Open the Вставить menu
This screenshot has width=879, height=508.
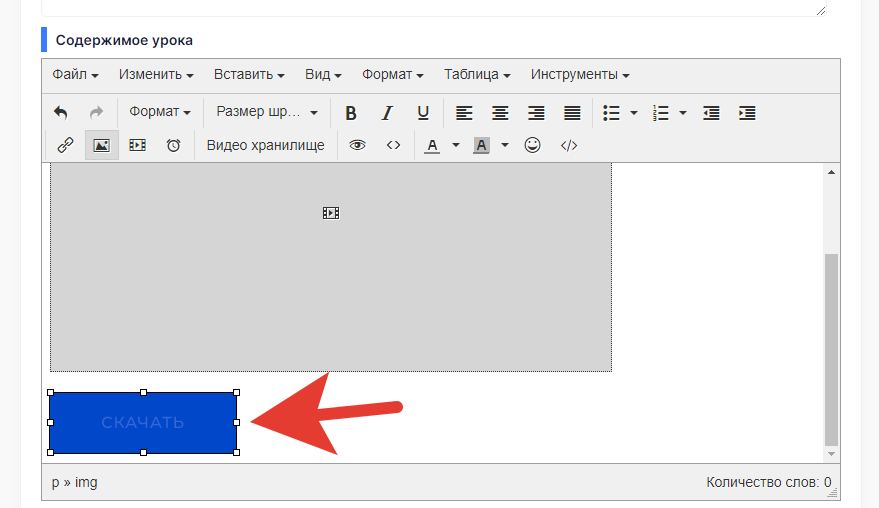pos(249,75)
